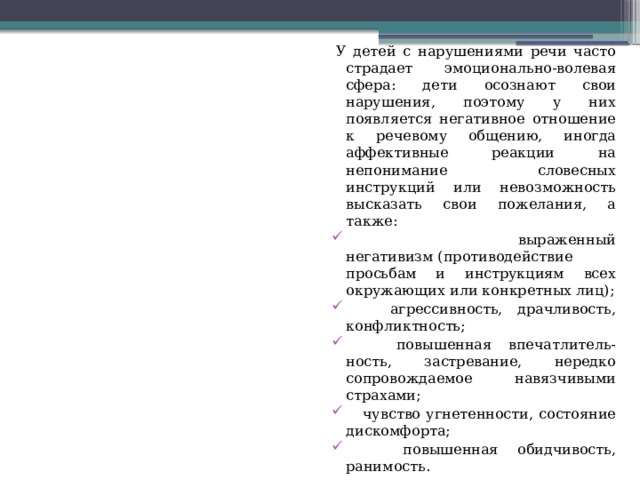This screenshot has width=640, height=480.
Task: Click the line "окружающих или конкретных лиц);"
Action: [480, 291]
